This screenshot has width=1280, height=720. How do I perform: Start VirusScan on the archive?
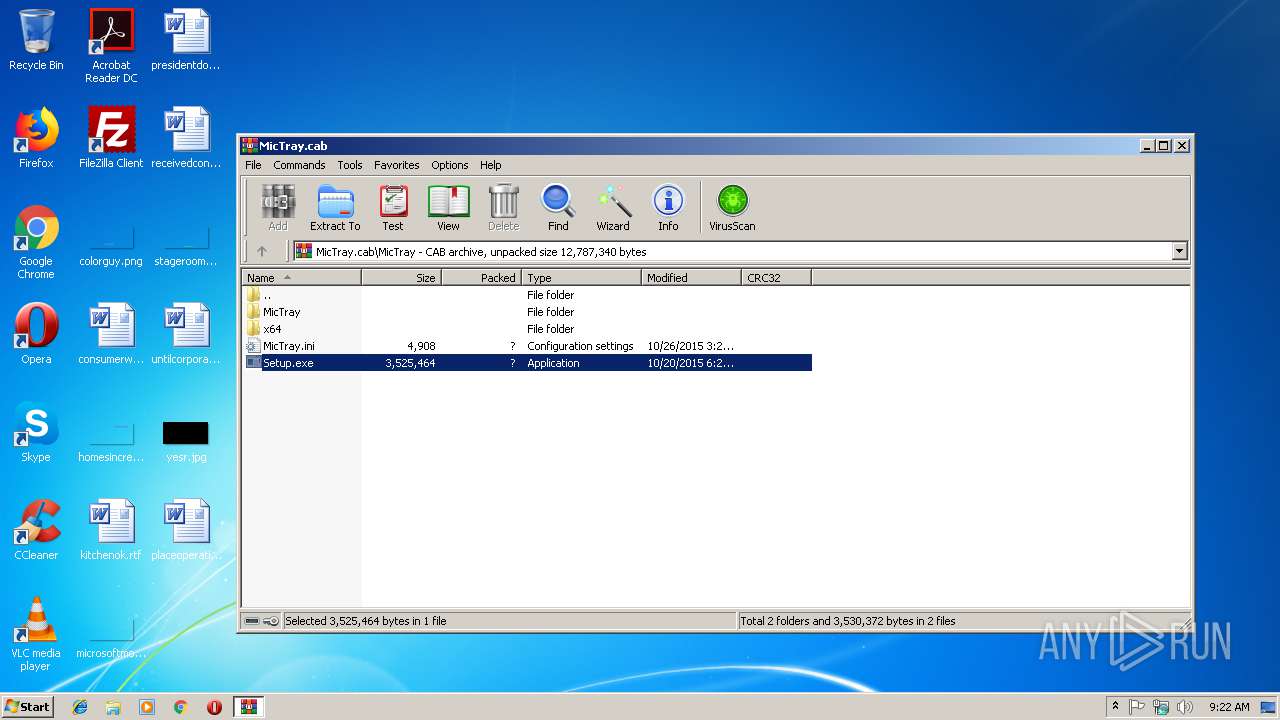[x=732, y=208]
